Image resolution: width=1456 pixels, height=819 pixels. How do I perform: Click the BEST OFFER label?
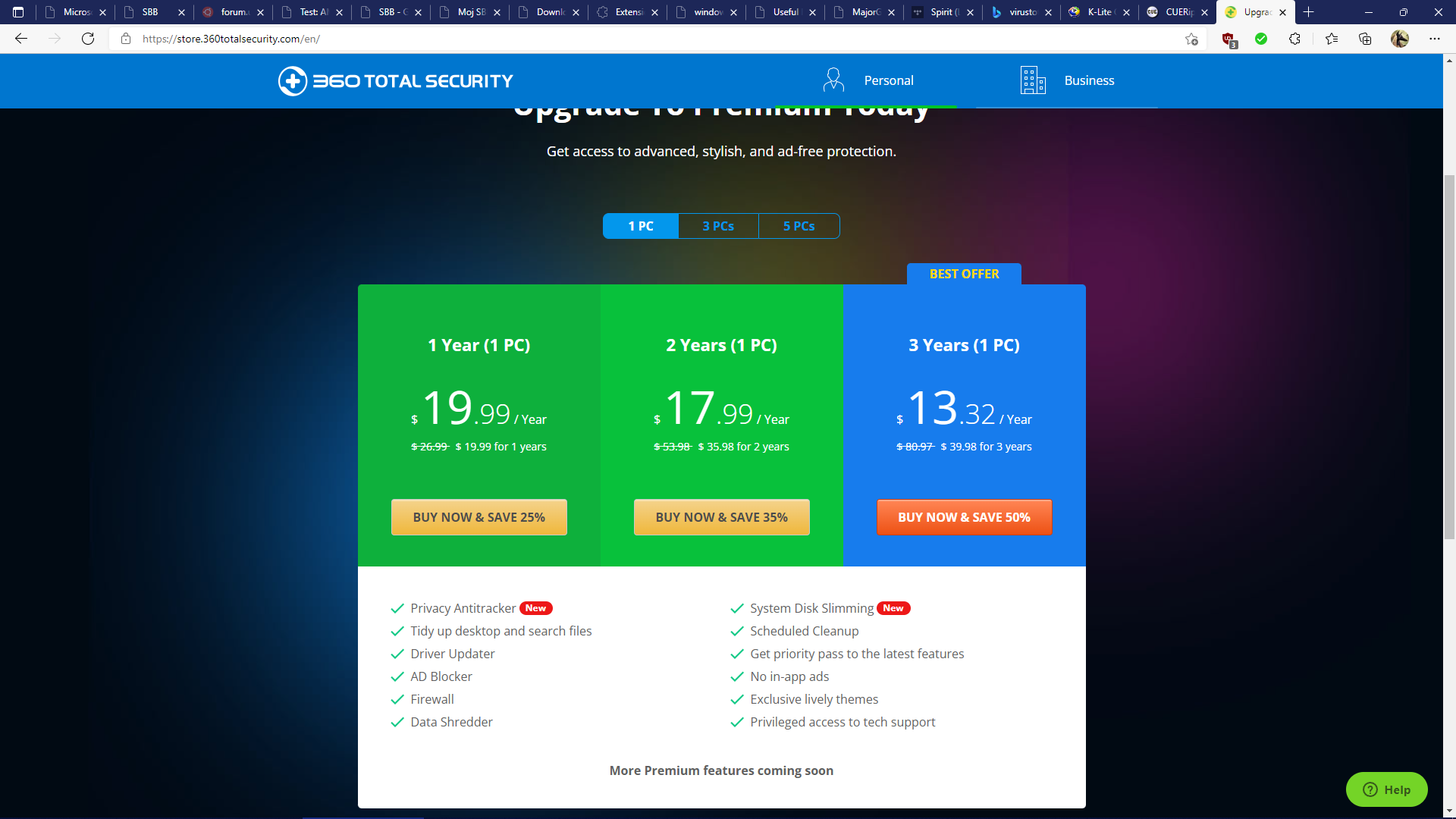[964, 274]
